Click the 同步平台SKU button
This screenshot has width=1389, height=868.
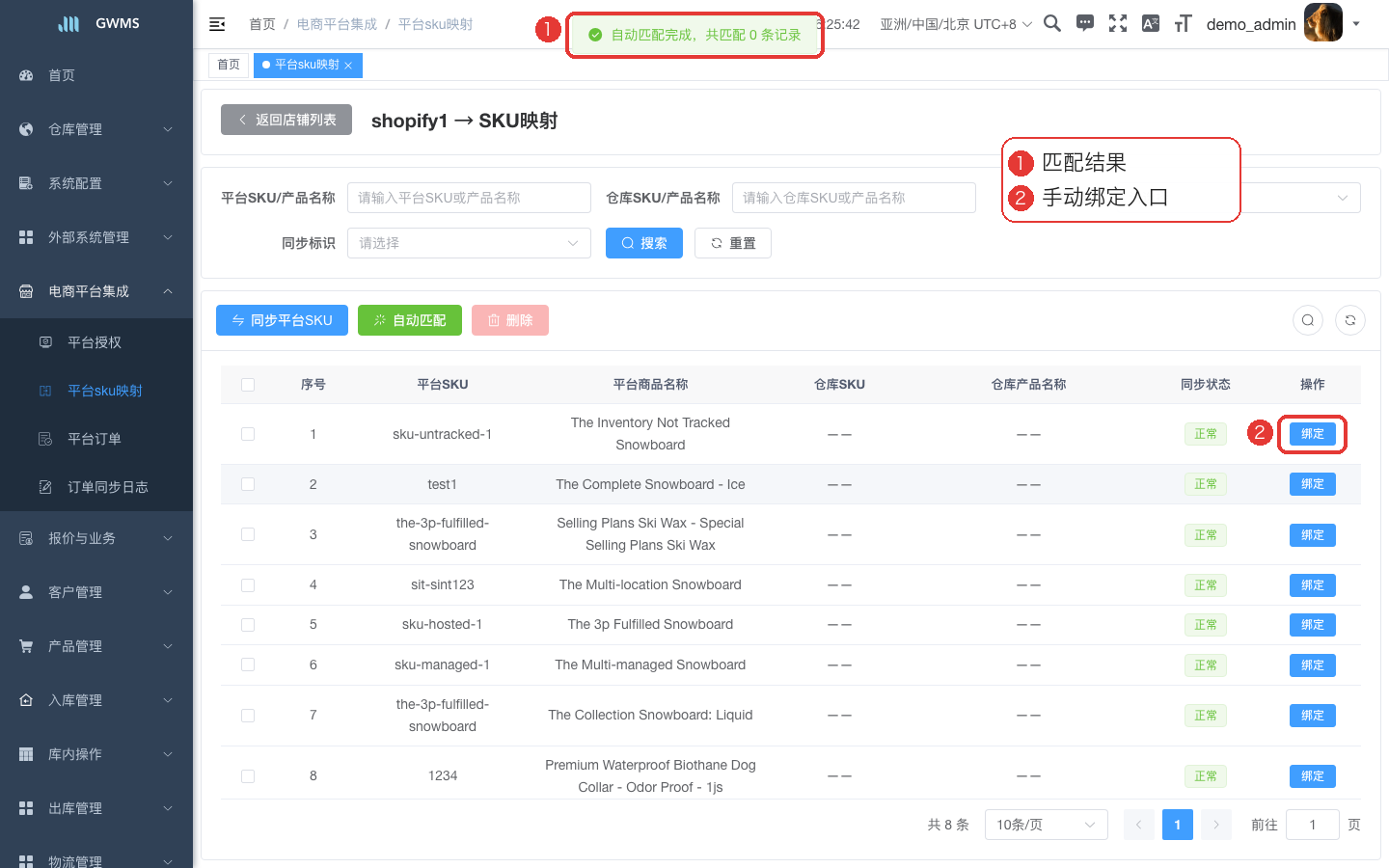click(x=282, y=320)
